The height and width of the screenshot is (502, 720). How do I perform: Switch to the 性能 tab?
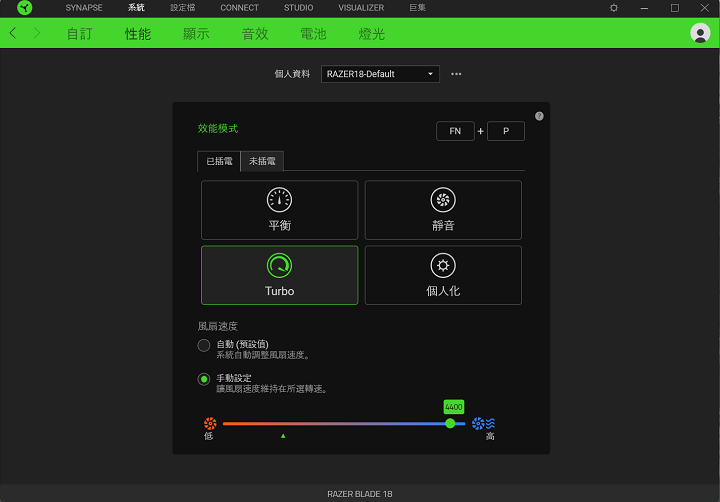(138, 34)
